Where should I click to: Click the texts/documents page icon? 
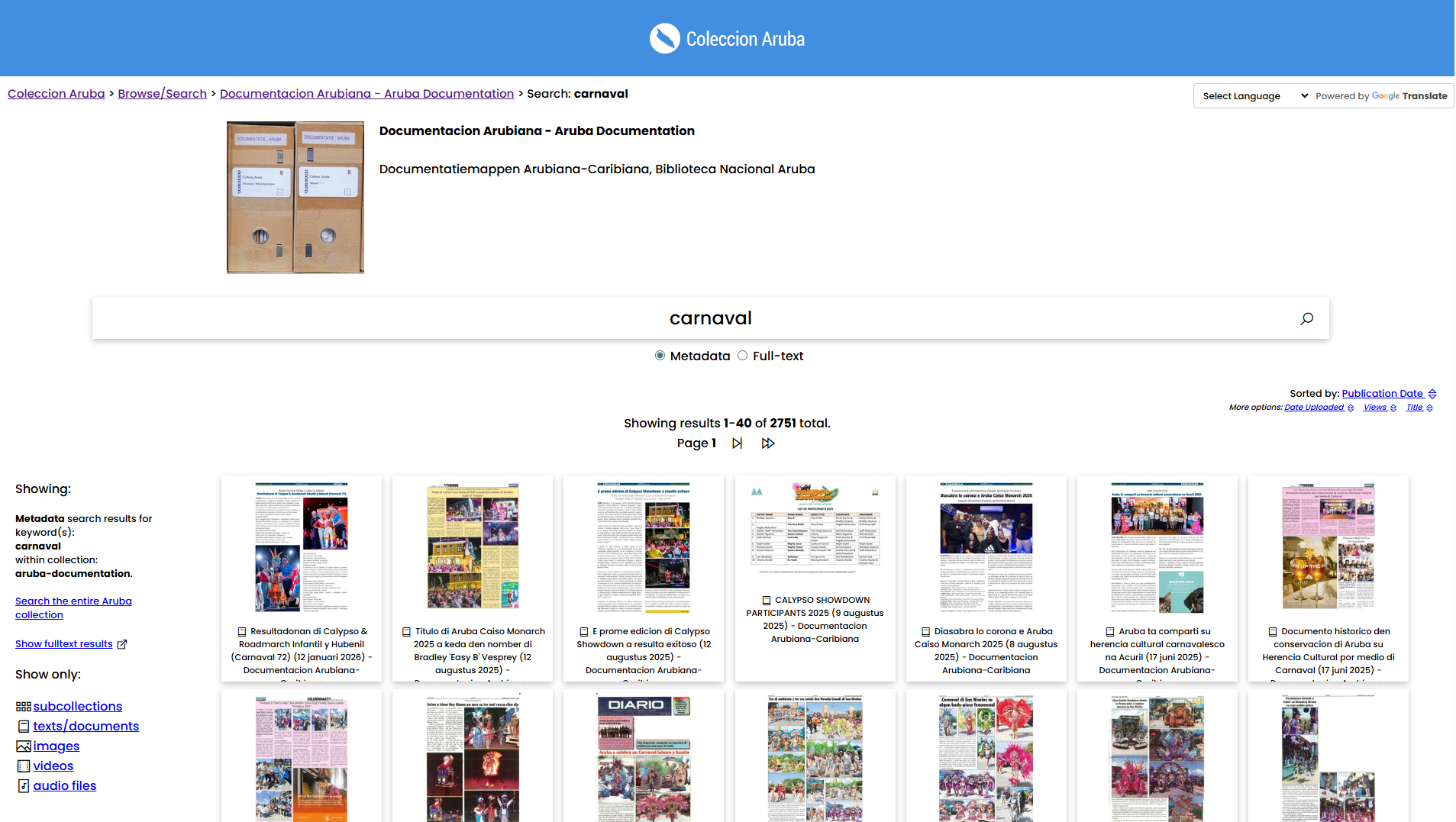pos(23,727)
